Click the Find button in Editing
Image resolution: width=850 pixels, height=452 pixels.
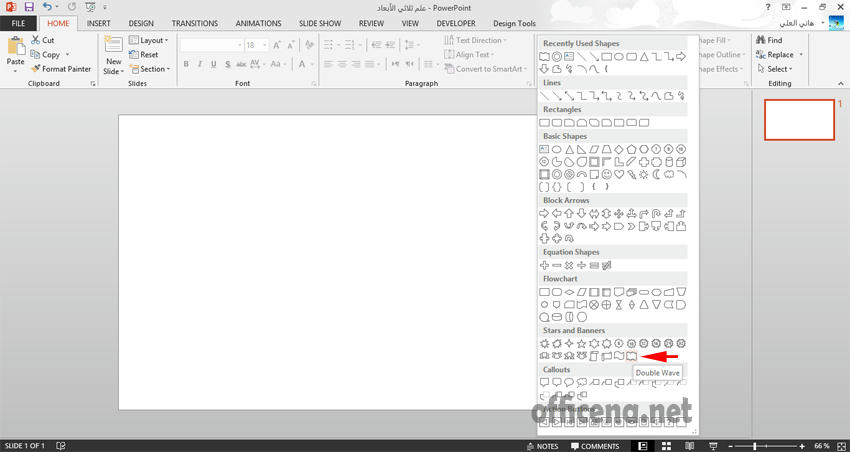(x=769, y=40)
